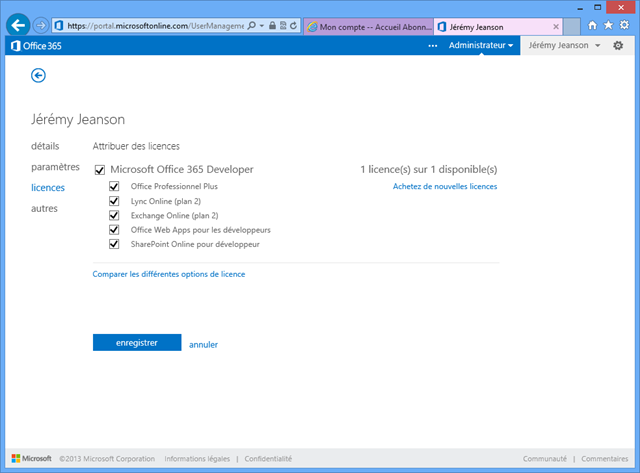Viewport: 640px width, 473px height.
Task: Close the Jérémy Jeanson browser tab
Action: pos(556,27)
